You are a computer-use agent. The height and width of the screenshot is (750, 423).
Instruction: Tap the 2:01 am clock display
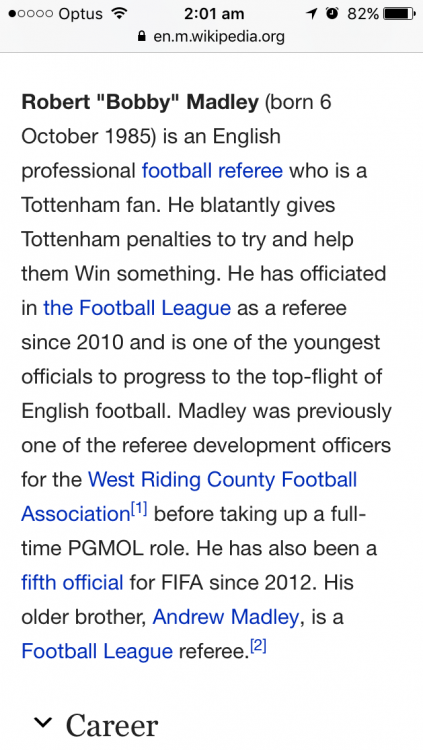tap(213, 14)
